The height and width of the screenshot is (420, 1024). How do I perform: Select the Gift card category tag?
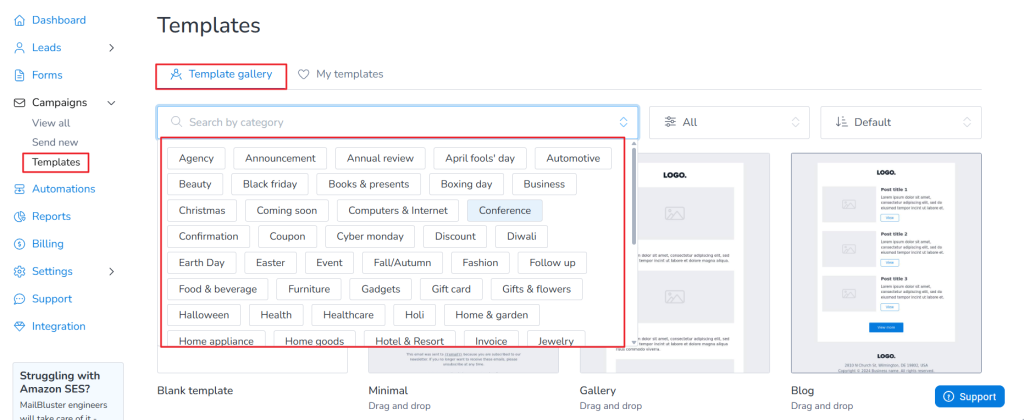point(451,289)
